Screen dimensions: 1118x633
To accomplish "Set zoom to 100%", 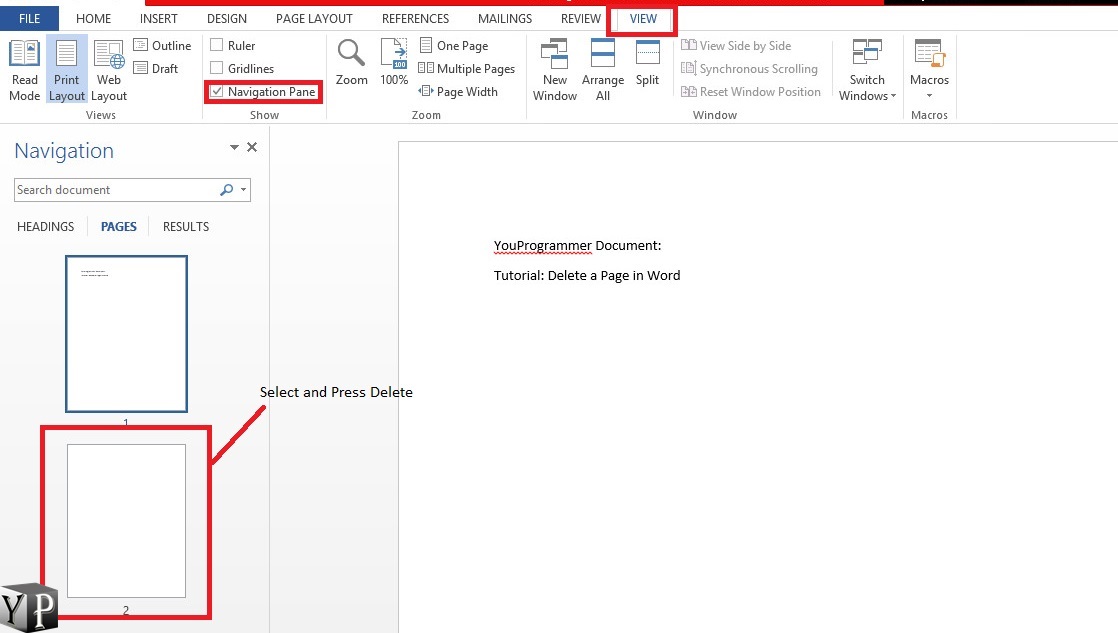I will coord(394,63).
